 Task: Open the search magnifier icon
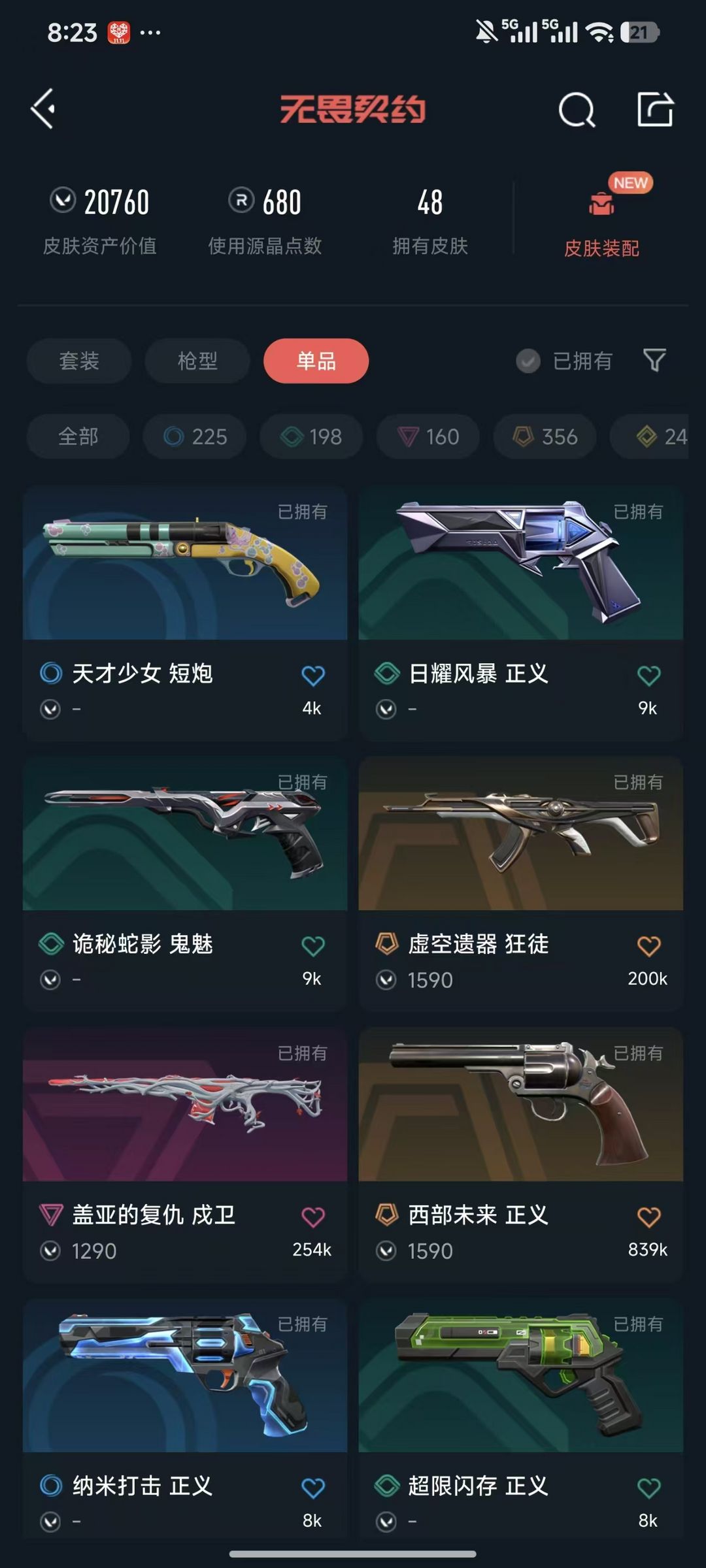pyautogui.click(x=577, y=110)
